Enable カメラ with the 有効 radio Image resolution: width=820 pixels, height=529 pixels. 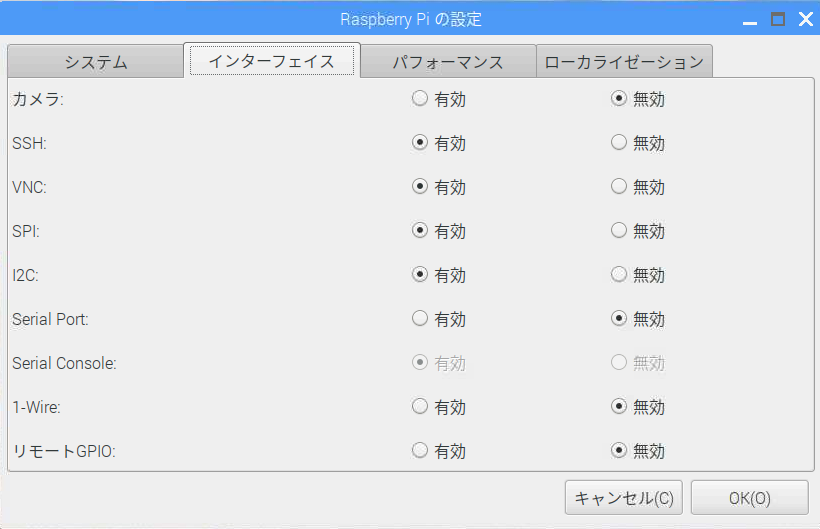420,98
